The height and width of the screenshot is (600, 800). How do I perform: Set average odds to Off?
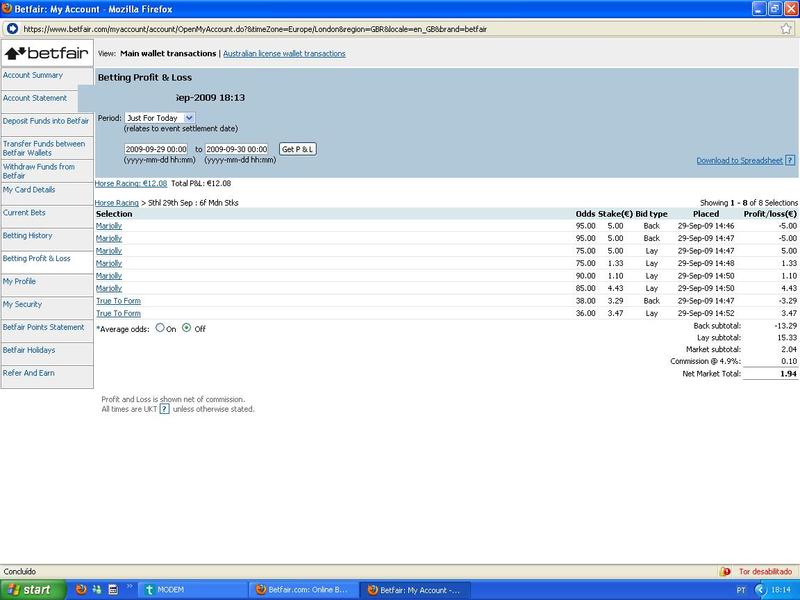pyautogui.click(x=187, y=328)
